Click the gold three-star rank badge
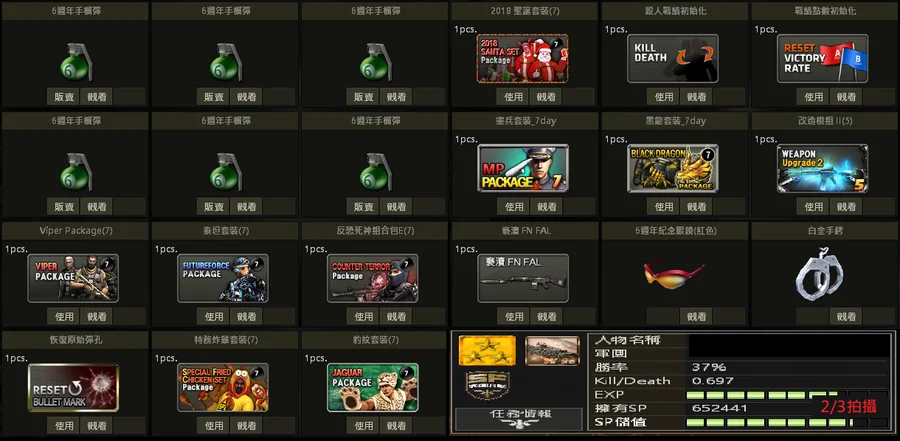Image resolution: width=900 pixels, height=441 pixels. (487, 351)
